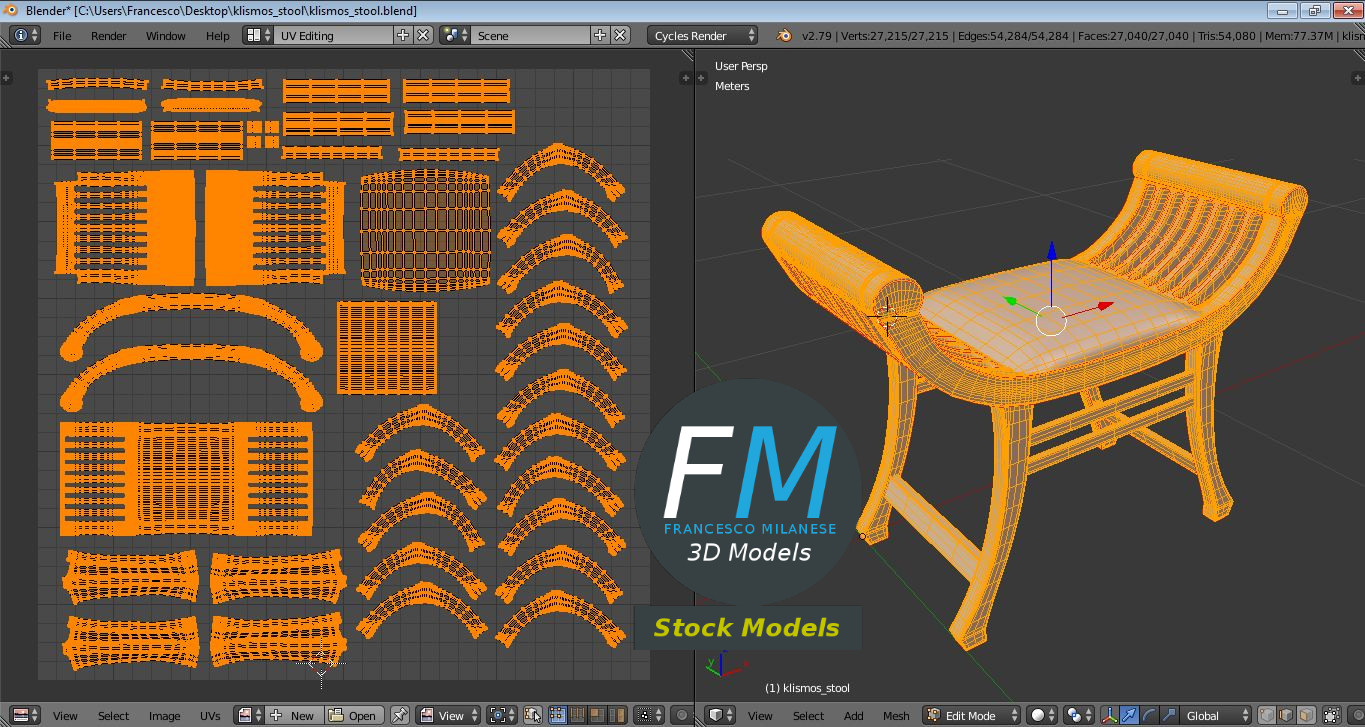Viewport: 1365px width, 727px height.
Task: Open the Image menu in UV editor
Action: [x=164, y=715]
